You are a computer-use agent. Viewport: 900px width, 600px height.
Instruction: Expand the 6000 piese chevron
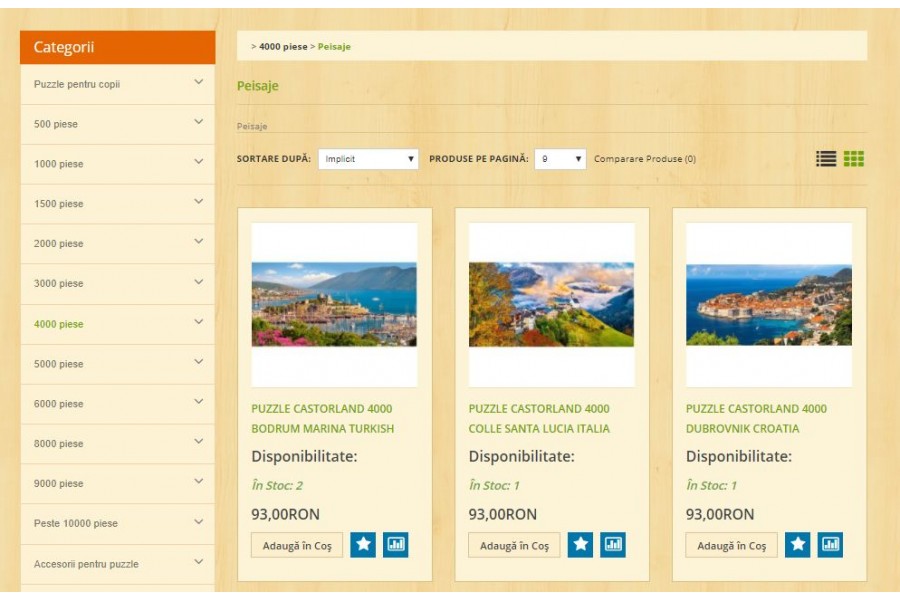coord(199,402)
